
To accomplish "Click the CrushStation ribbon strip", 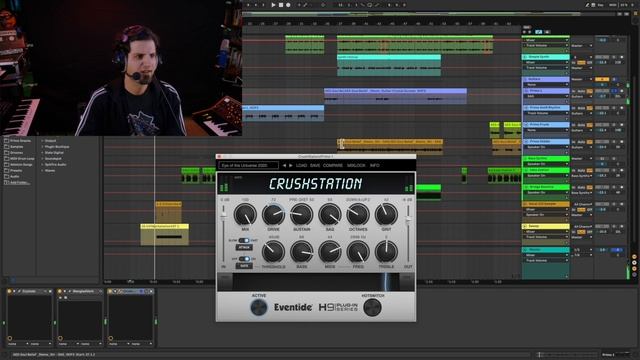I will pyautogui.click(x=316, y=282).
